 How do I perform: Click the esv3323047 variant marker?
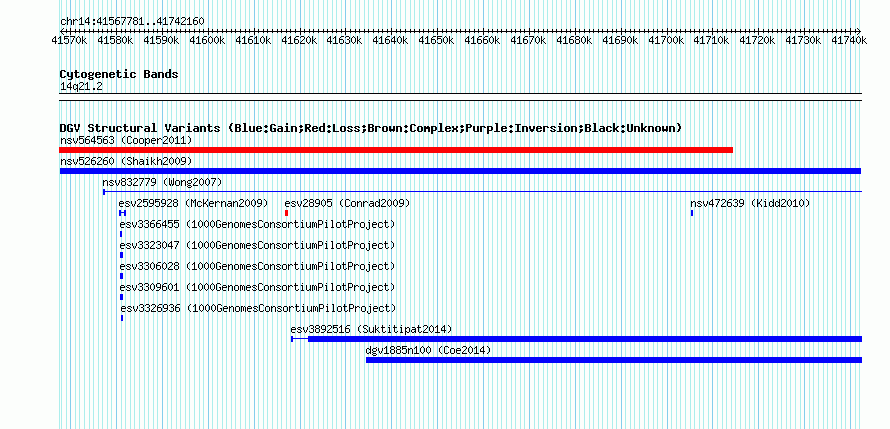pos(121,255)
